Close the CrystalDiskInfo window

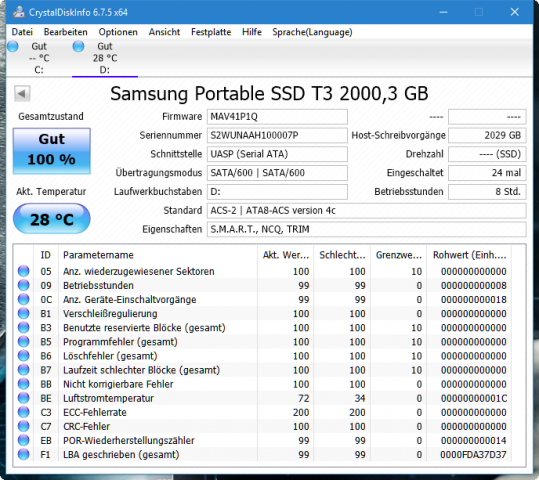[x=515, y=12]
